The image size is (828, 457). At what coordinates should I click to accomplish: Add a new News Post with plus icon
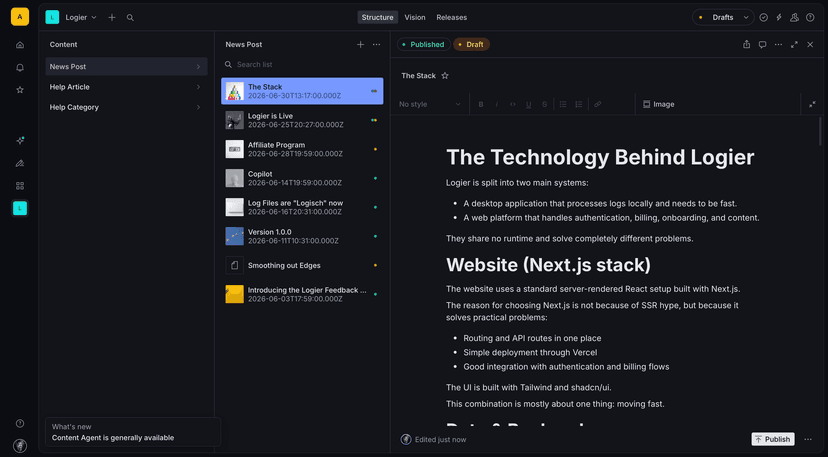360,44
